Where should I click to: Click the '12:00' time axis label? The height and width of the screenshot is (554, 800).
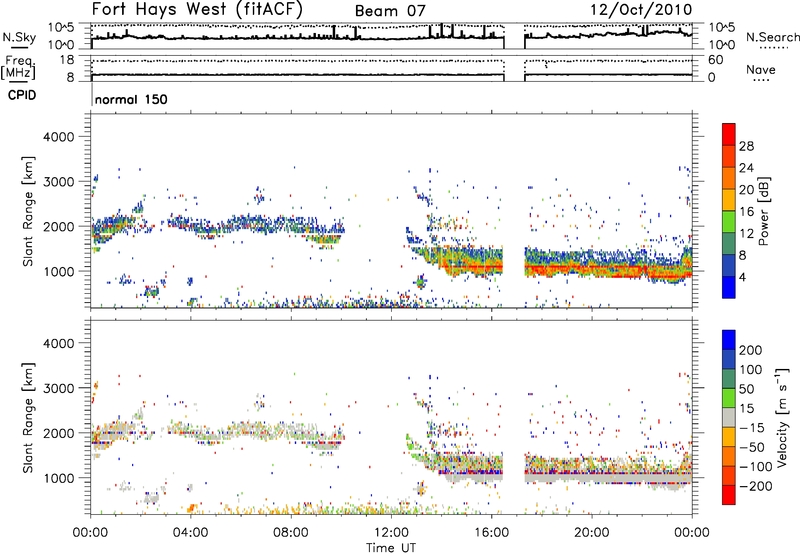coord(391,533)
